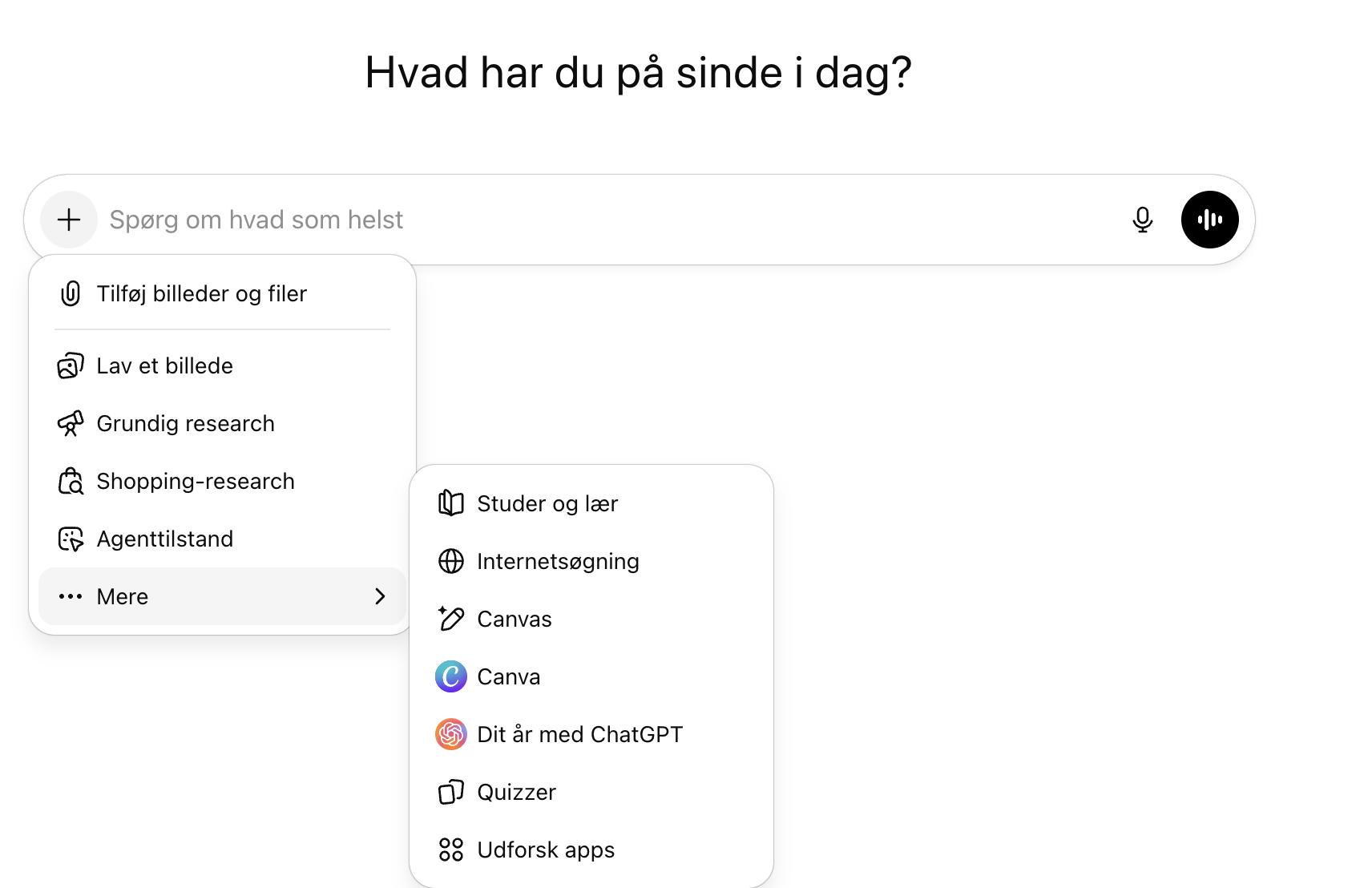Click the ChatGPT logo beside Dit år

pyautogui.click(x=451, y=735)
